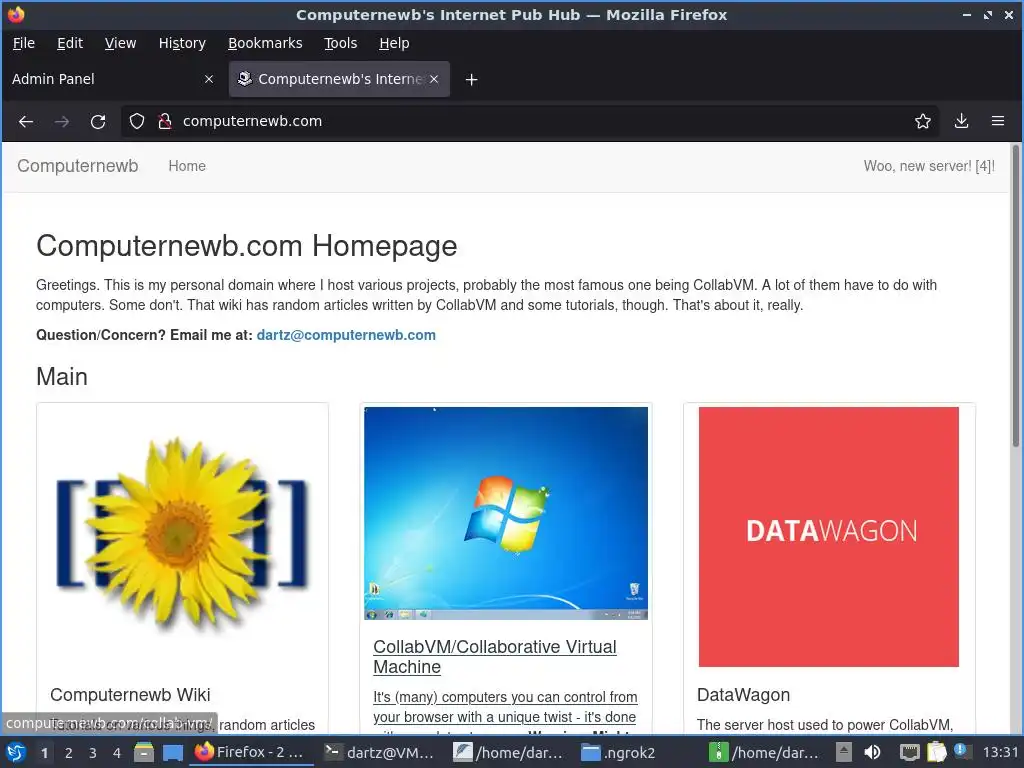Image resolution: width=1024 pixels, height=768 pixels.
Task: Open the tracking protection shield icon
Action: (x=136, y=121)
